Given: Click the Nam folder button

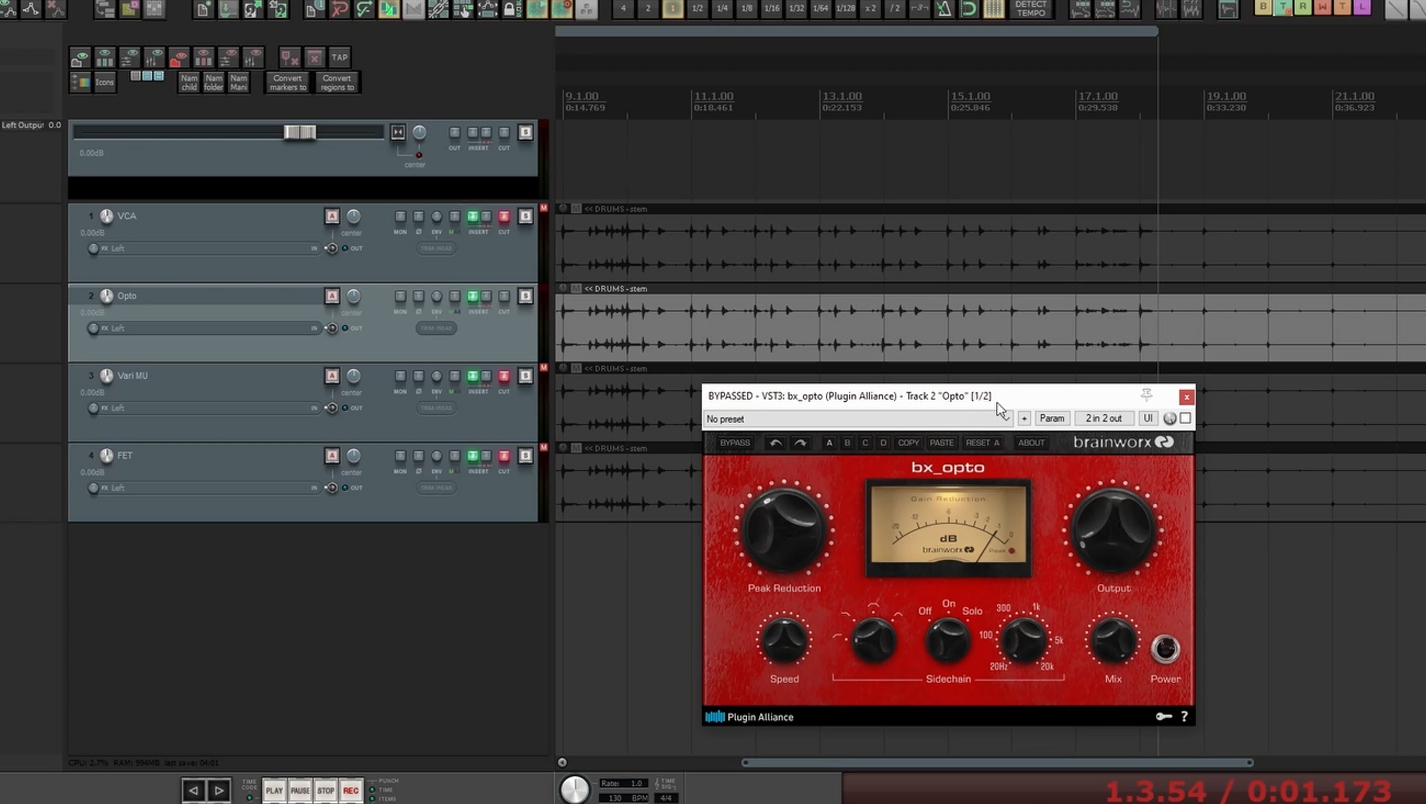Looking at the screenshot, I should [x=214, y=83].
